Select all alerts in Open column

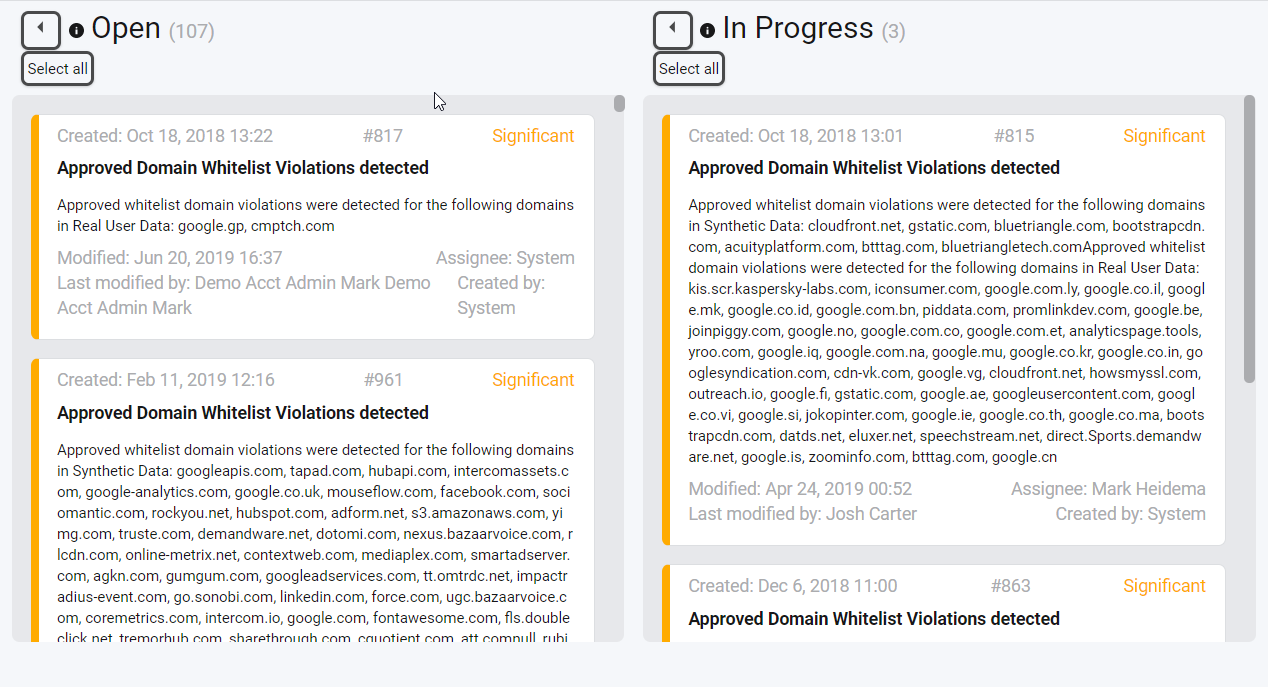(58, 69)
